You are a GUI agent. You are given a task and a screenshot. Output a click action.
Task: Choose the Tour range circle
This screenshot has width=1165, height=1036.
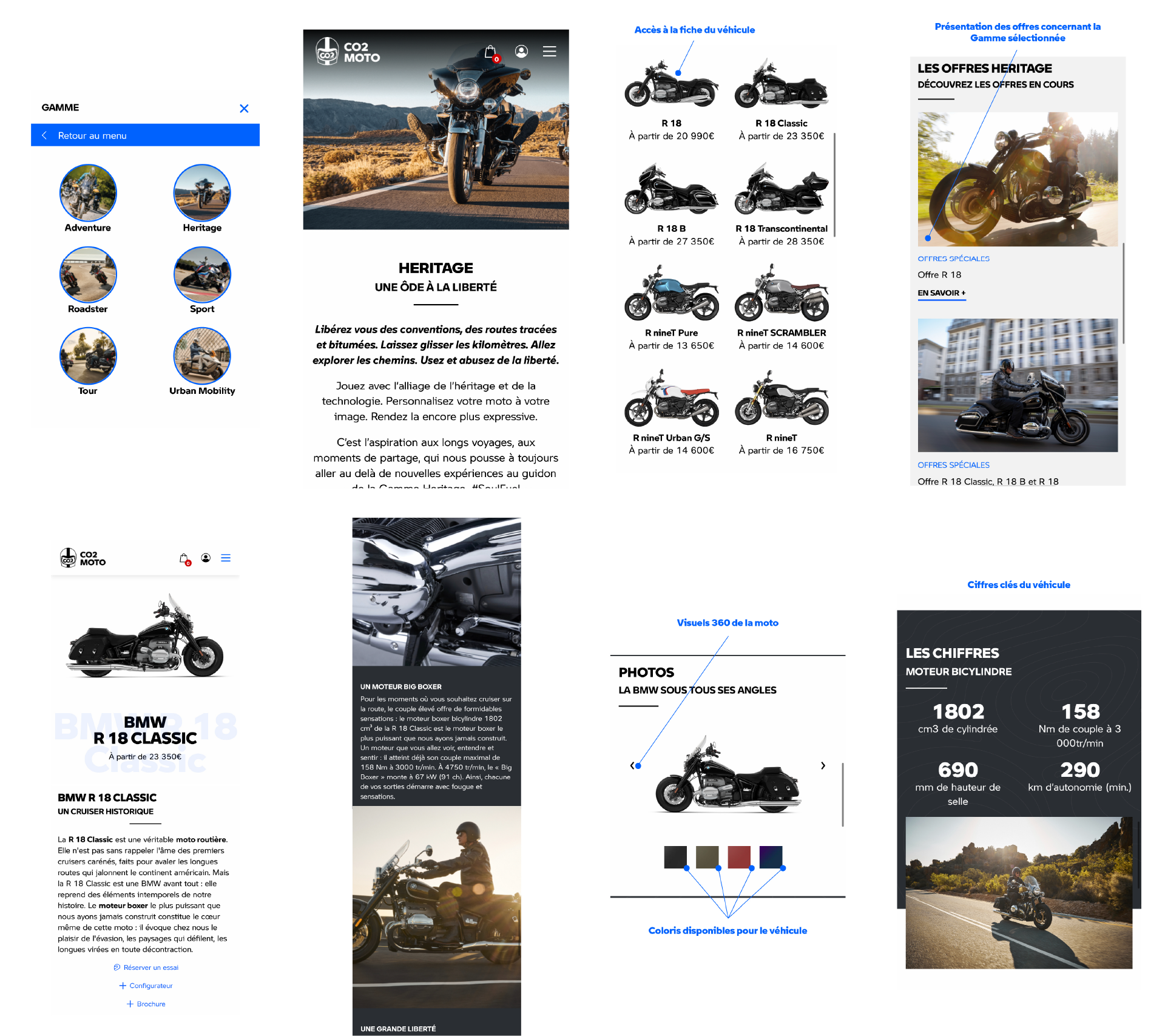tap(88, 356)
